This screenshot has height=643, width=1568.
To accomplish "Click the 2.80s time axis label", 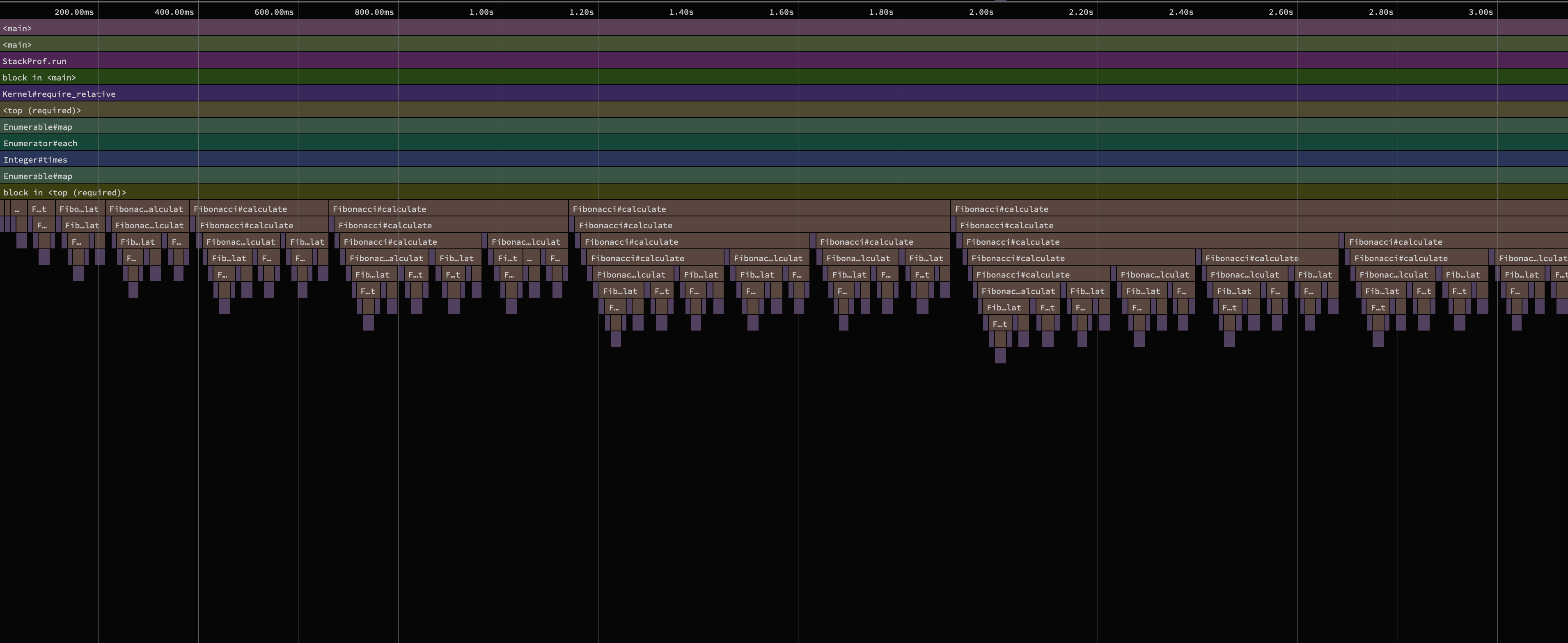I will [1380, 11].
